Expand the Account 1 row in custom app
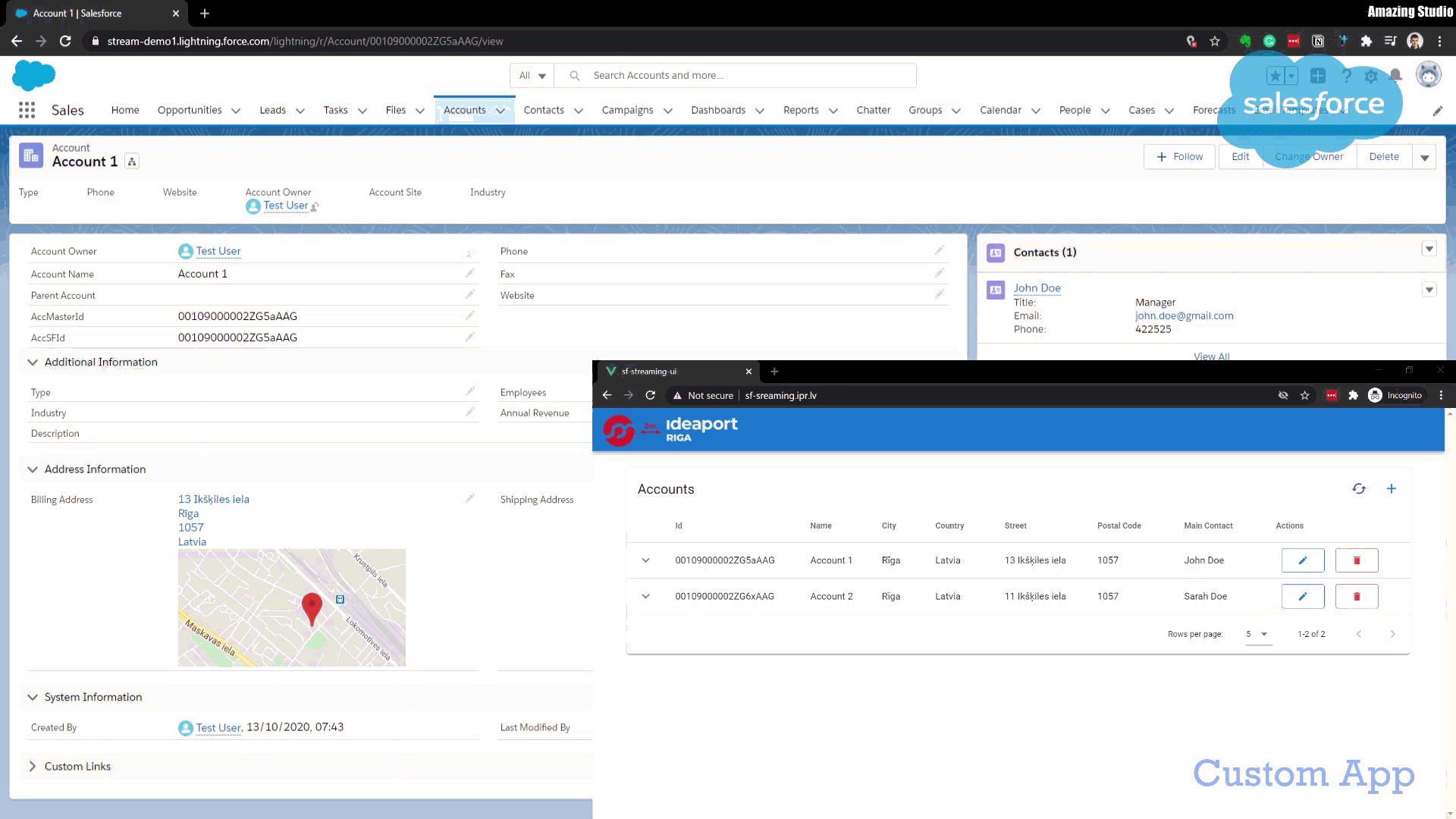 pyautogui.click(x=645, y=560)
